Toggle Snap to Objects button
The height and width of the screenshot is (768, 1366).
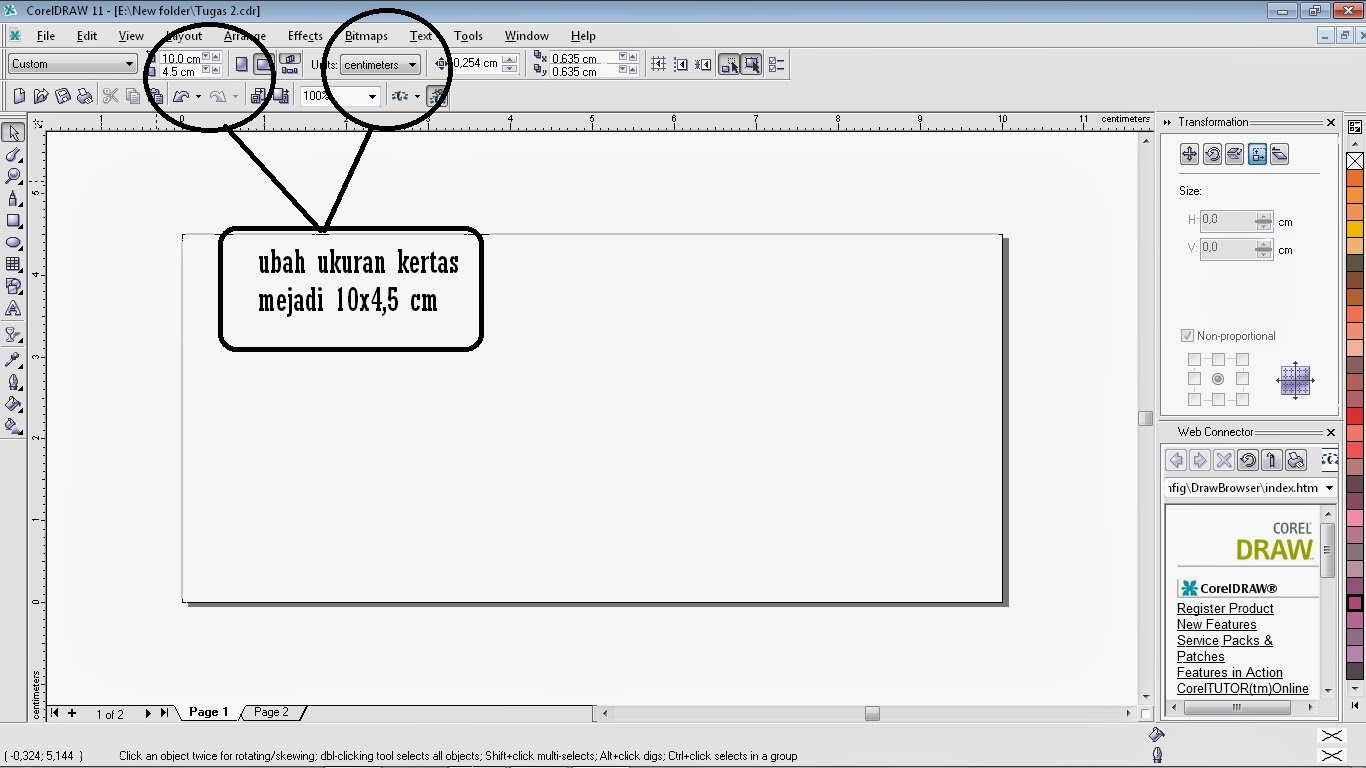point(703,64)
